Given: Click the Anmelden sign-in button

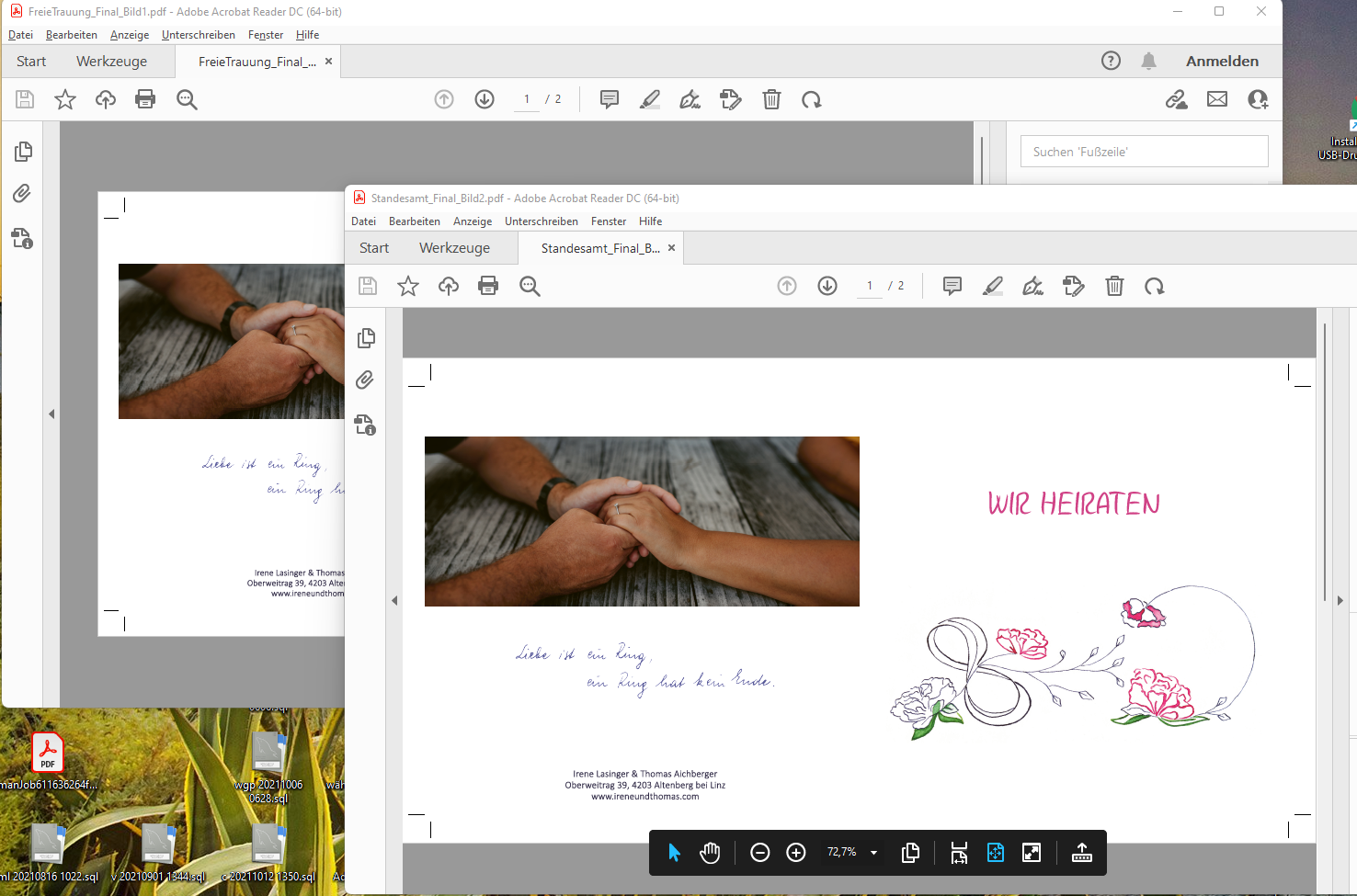Looking at the screenshot, I should [x=1222, y=62].
